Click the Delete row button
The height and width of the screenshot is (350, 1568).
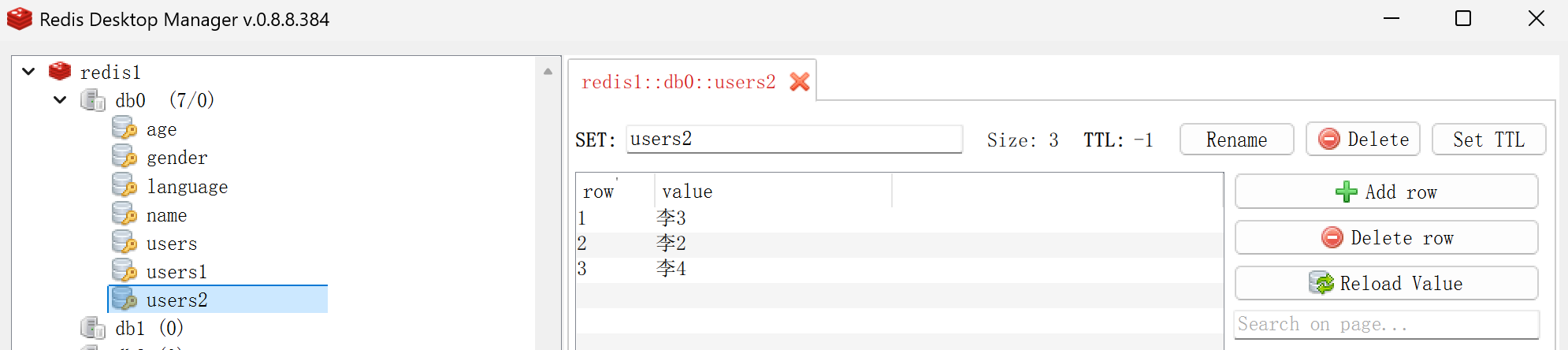[1387, 237]
